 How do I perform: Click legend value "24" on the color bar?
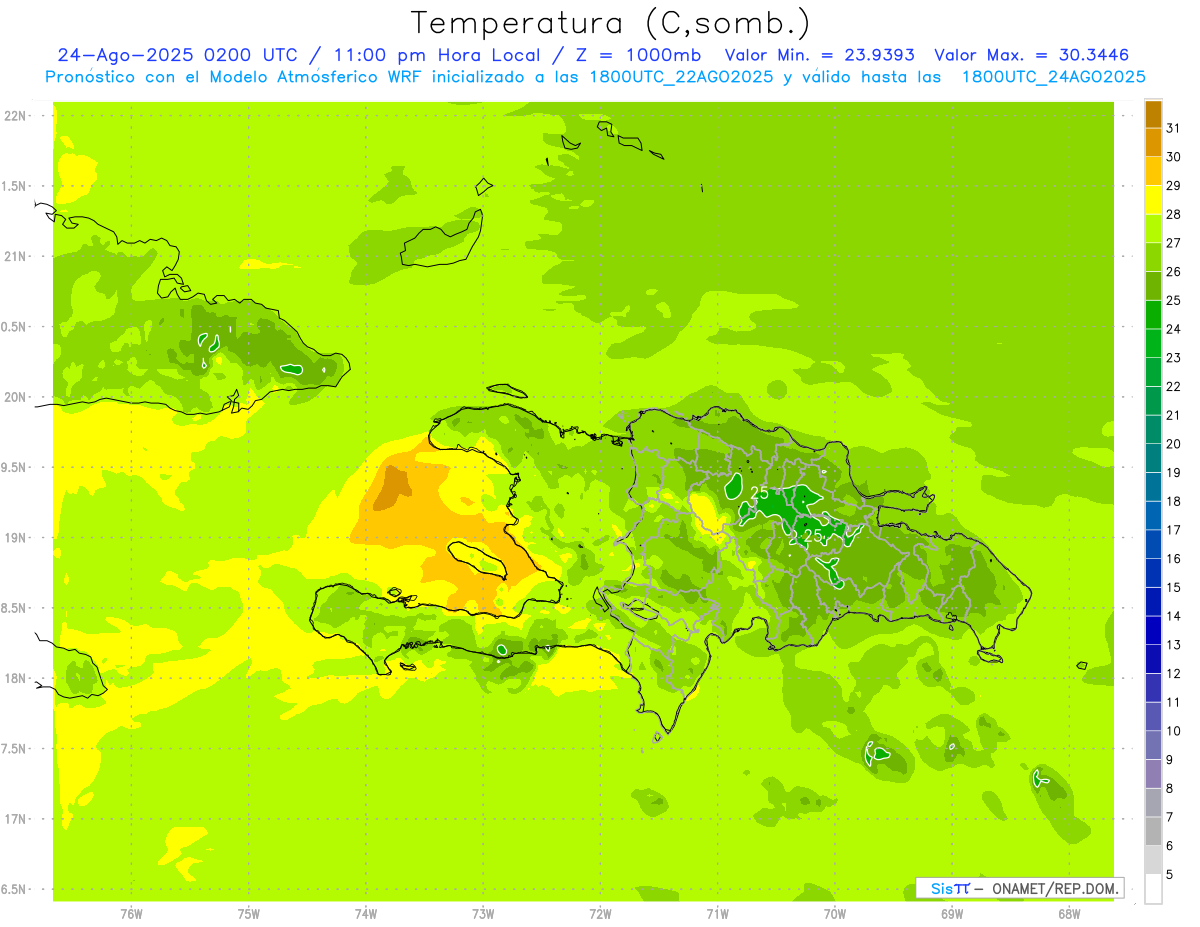[x=1174, y=328]
